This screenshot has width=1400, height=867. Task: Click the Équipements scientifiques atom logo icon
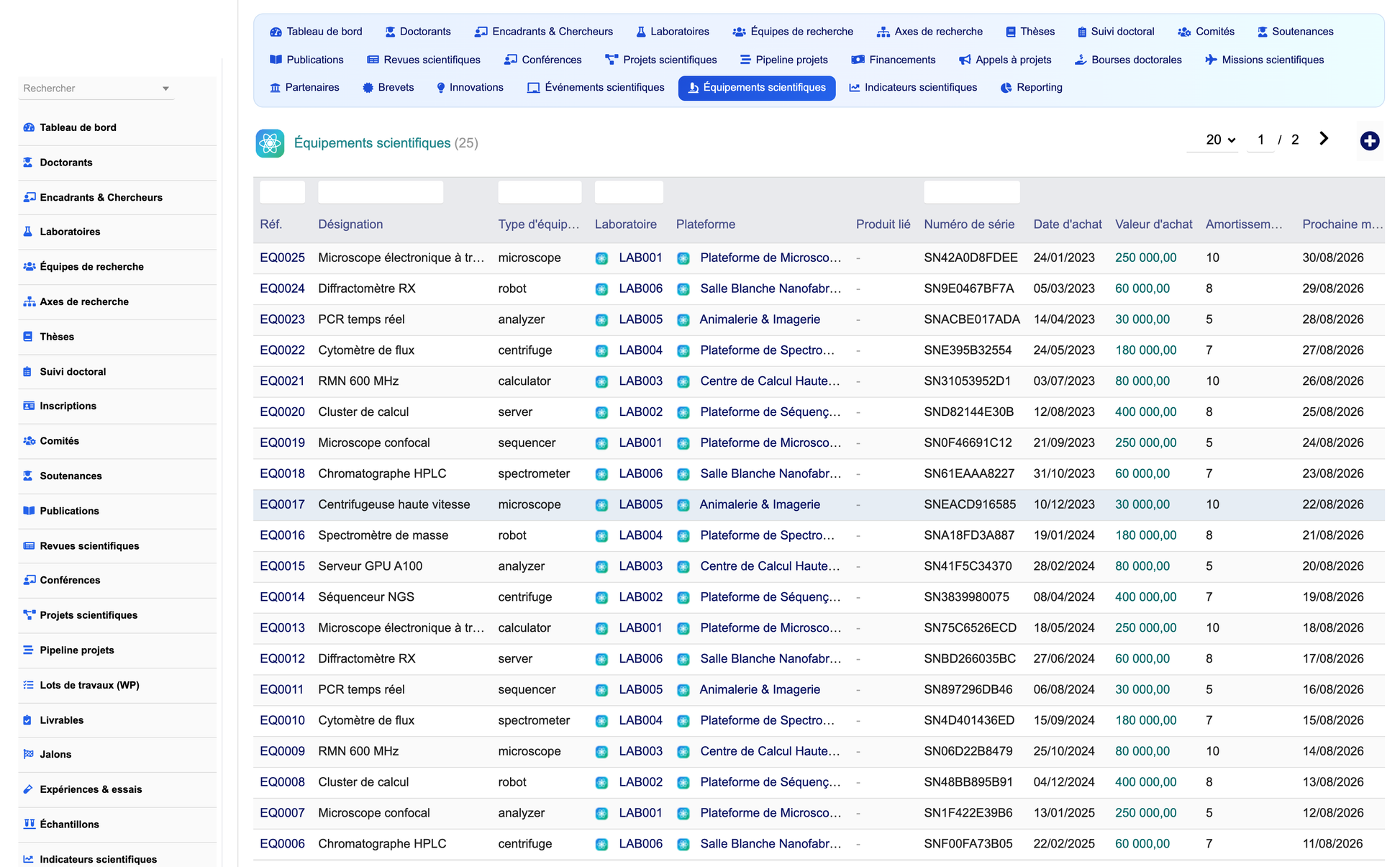click(270, 143)
